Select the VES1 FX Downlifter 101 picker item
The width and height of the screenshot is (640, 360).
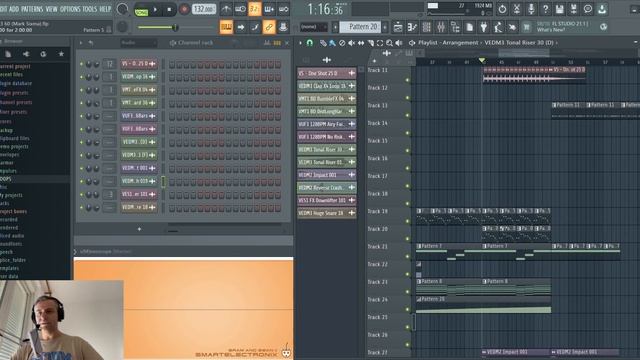[327, 200]
